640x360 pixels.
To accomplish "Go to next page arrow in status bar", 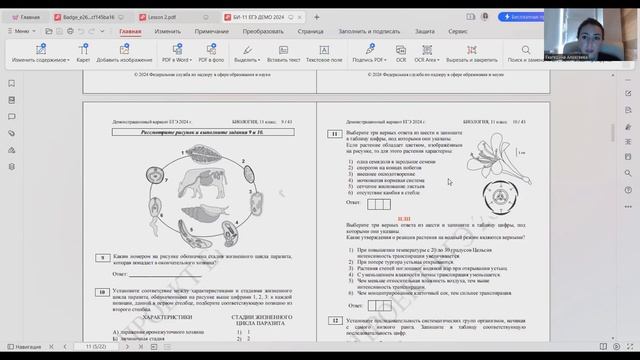I will [x=127, y=347].
